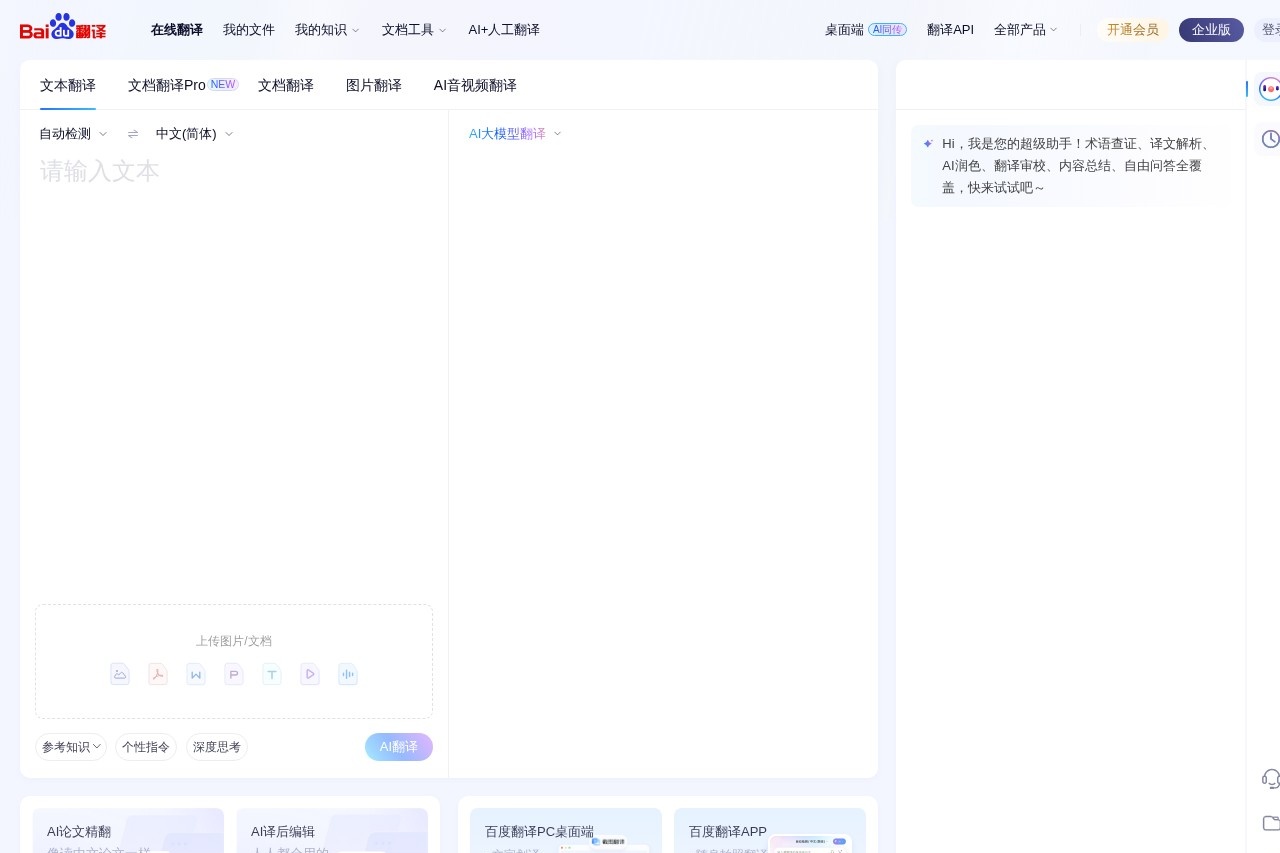
Task: Open AI+人工翻译 in top navigation
Action: (x=504, y=30)
